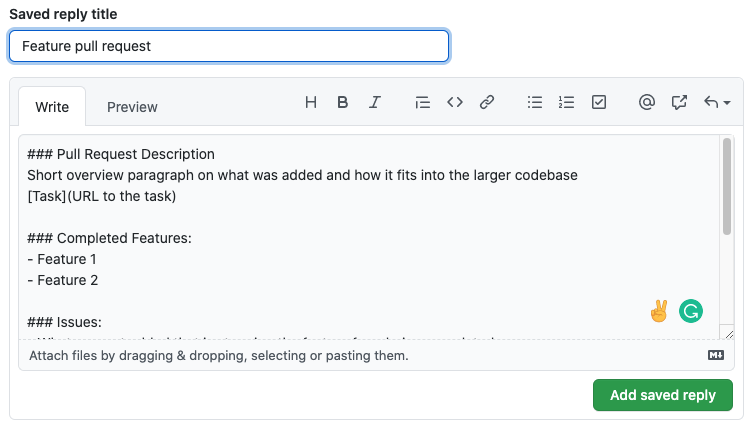Add a link with the chain icon
The image size is (755, 424).
[x=487, y=103]
